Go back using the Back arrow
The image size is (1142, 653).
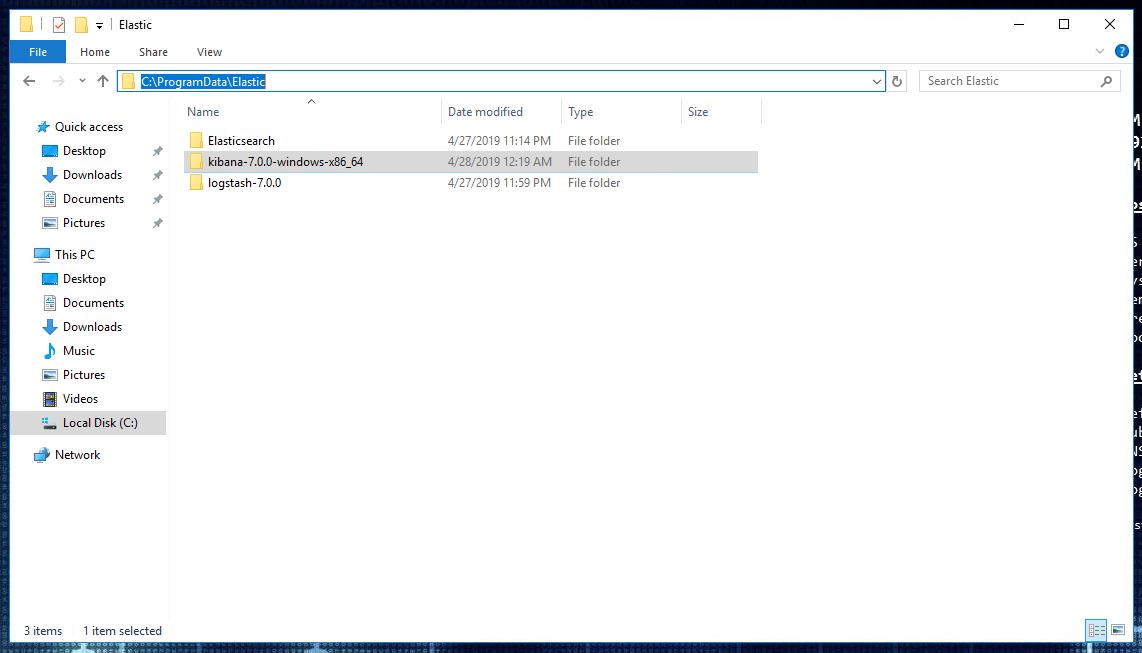[29, 81]
